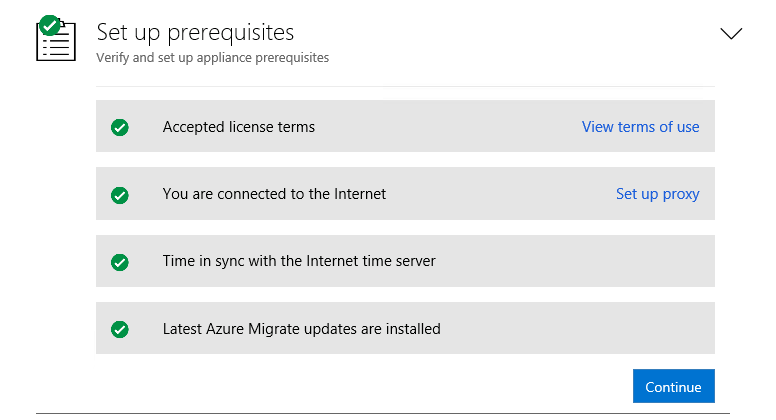Click the Latest Azure Migrate updates text label

click(x=301, y=328)
